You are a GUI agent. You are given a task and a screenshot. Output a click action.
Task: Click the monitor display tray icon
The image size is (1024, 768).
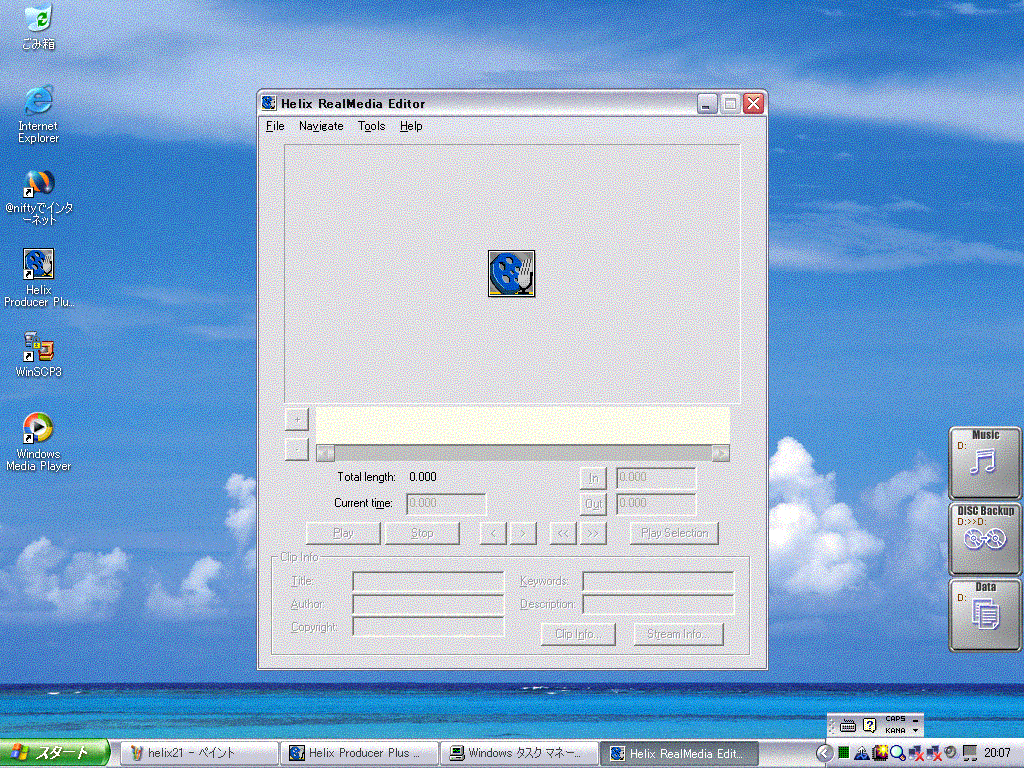970,753
